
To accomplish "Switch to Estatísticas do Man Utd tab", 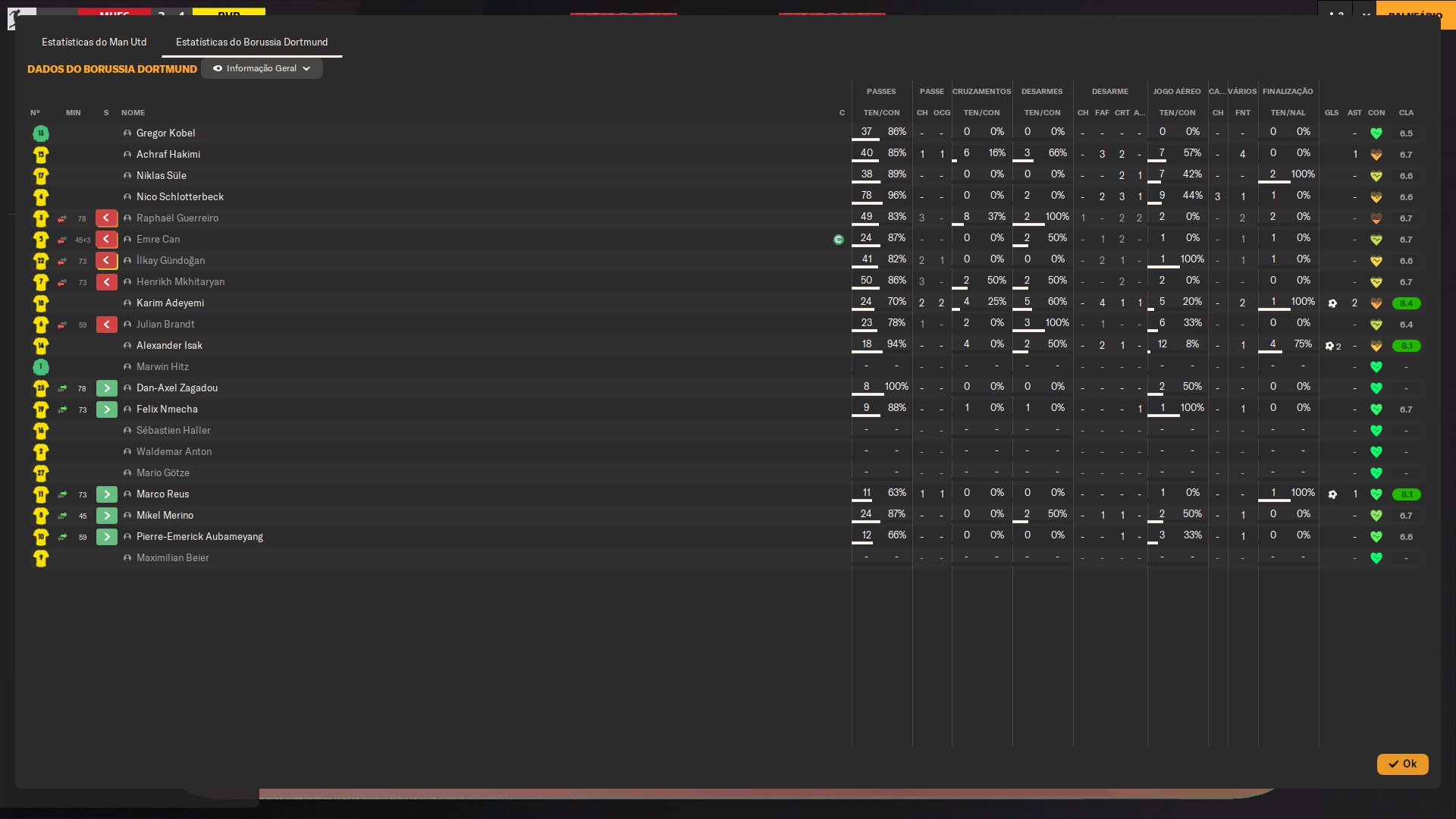I will click(x=94, y=42).
